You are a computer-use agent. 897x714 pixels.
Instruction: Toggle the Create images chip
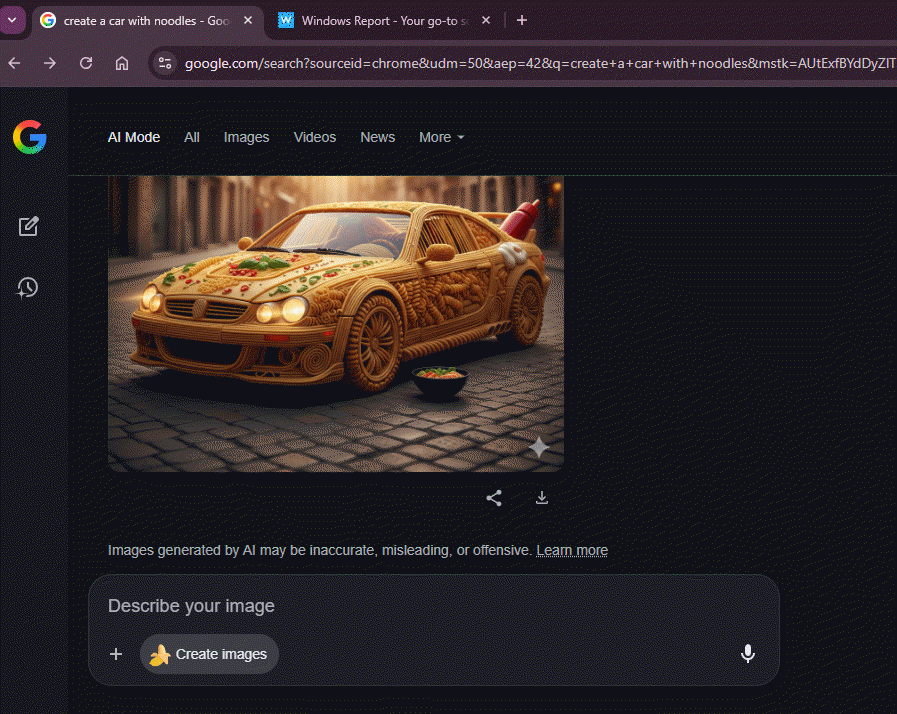[x=209, y=654]
